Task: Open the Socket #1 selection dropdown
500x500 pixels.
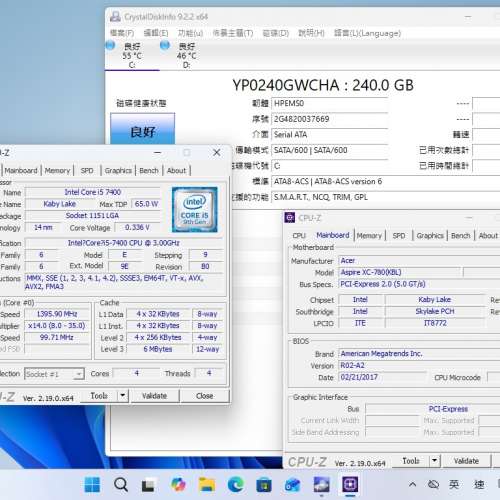Action: (x=54, y=374)
